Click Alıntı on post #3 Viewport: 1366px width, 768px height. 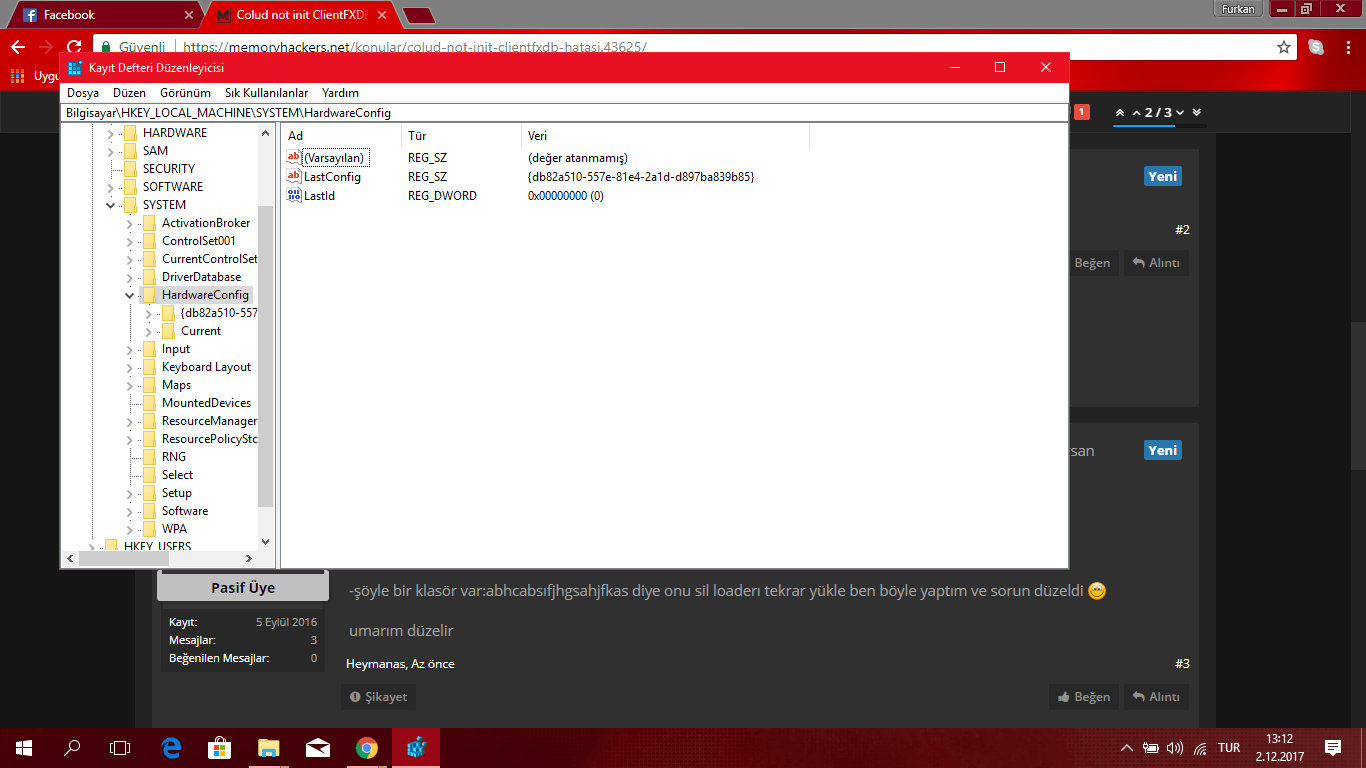pos(1156,697)
